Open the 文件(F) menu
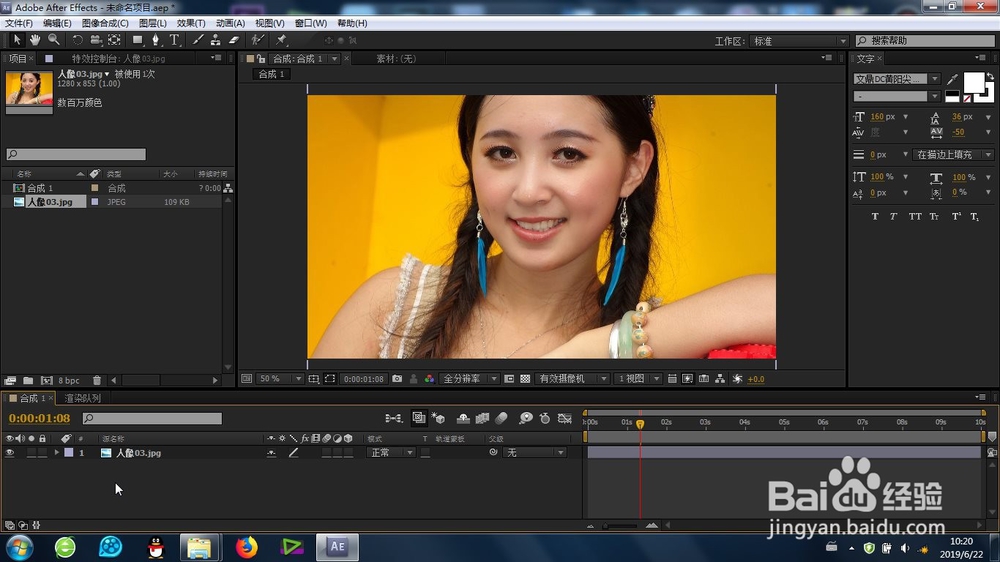 (x=18, y=23)
